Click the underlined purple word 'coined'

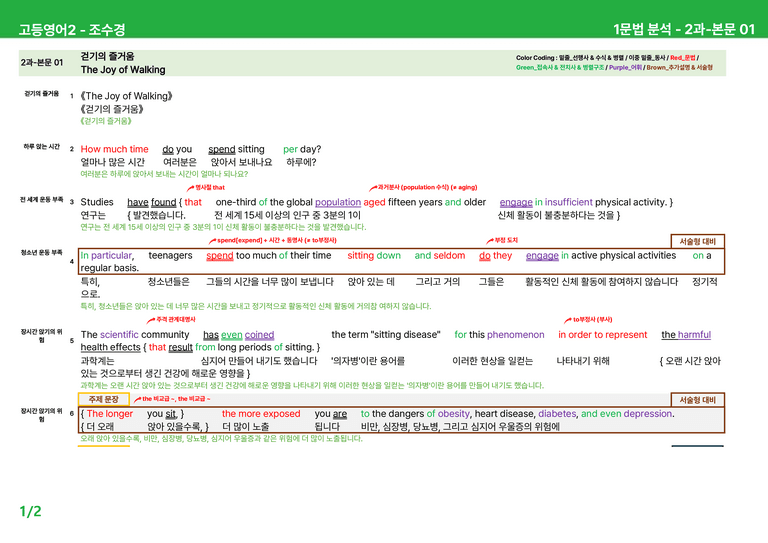tap(259, 335)
